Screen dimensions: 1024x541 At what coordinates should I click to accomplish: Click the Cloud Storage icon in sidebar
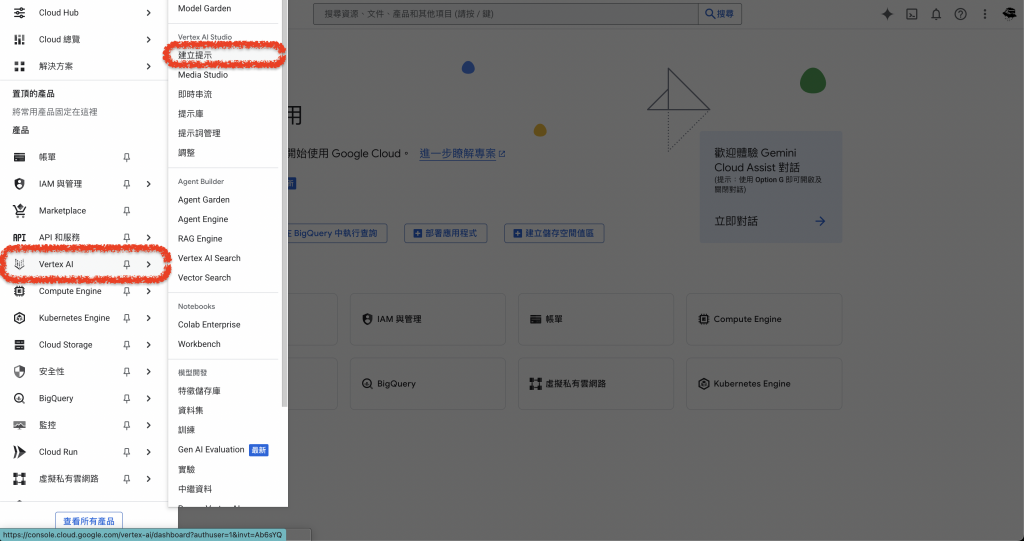20,344
